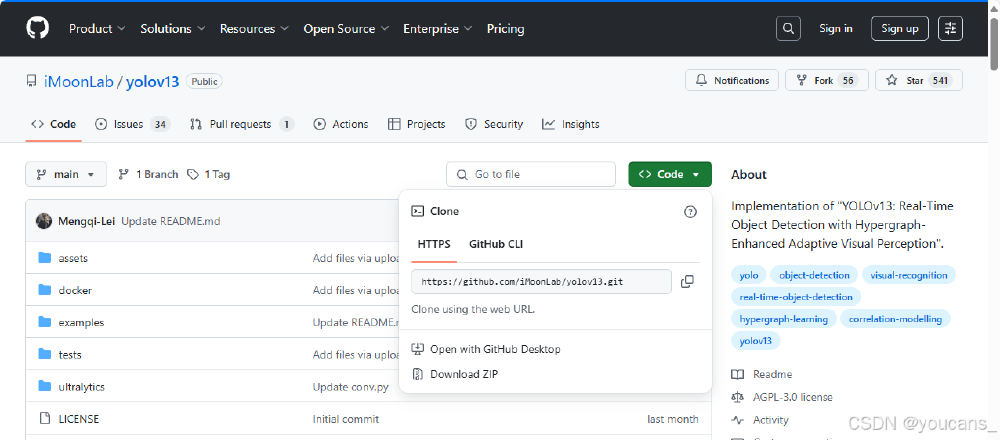Open the ultralytics folder

click(81, 387)
